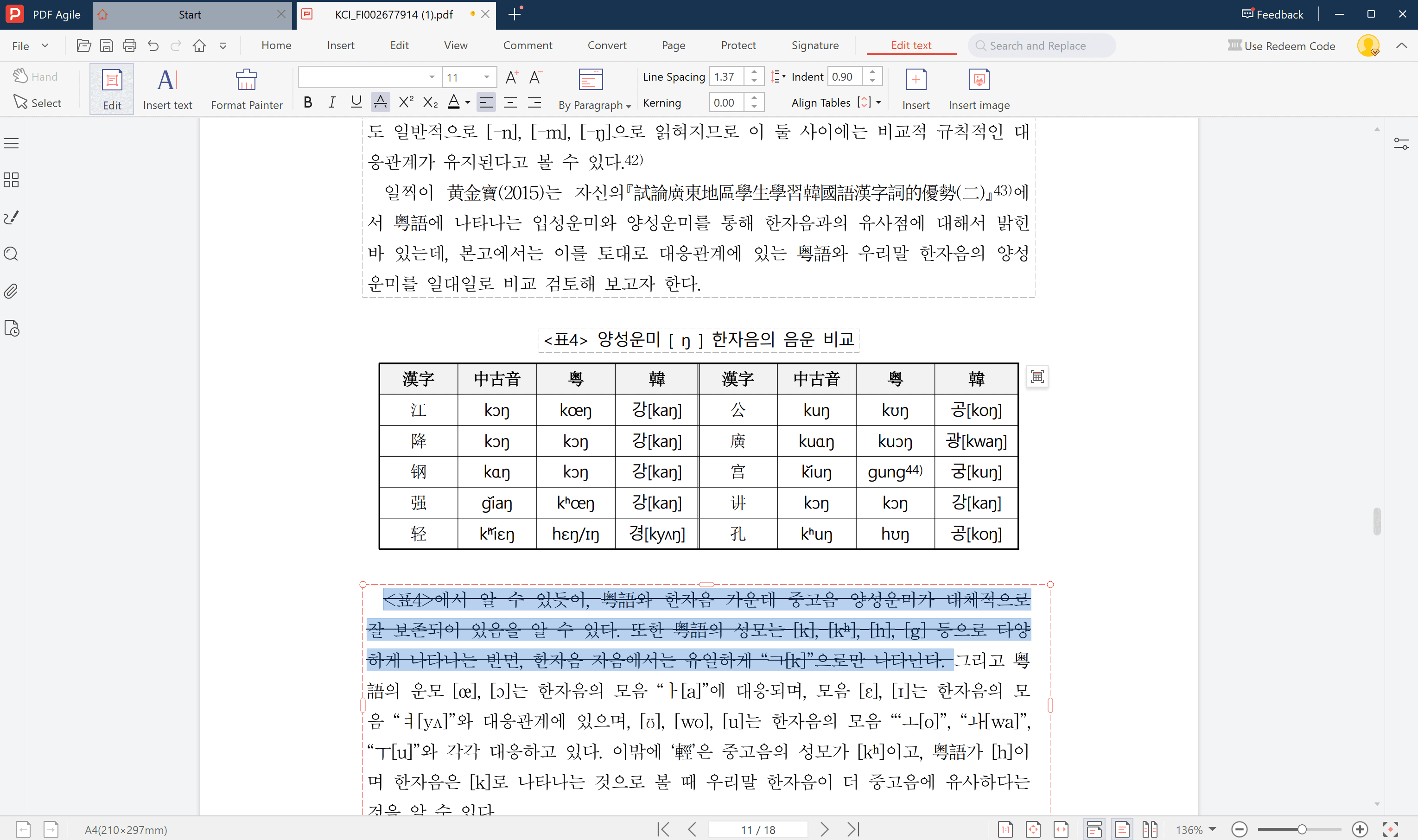1418x840 pixels.
Task: Open zoom percentage dropdown at 136%
Action: (1213, 829)
